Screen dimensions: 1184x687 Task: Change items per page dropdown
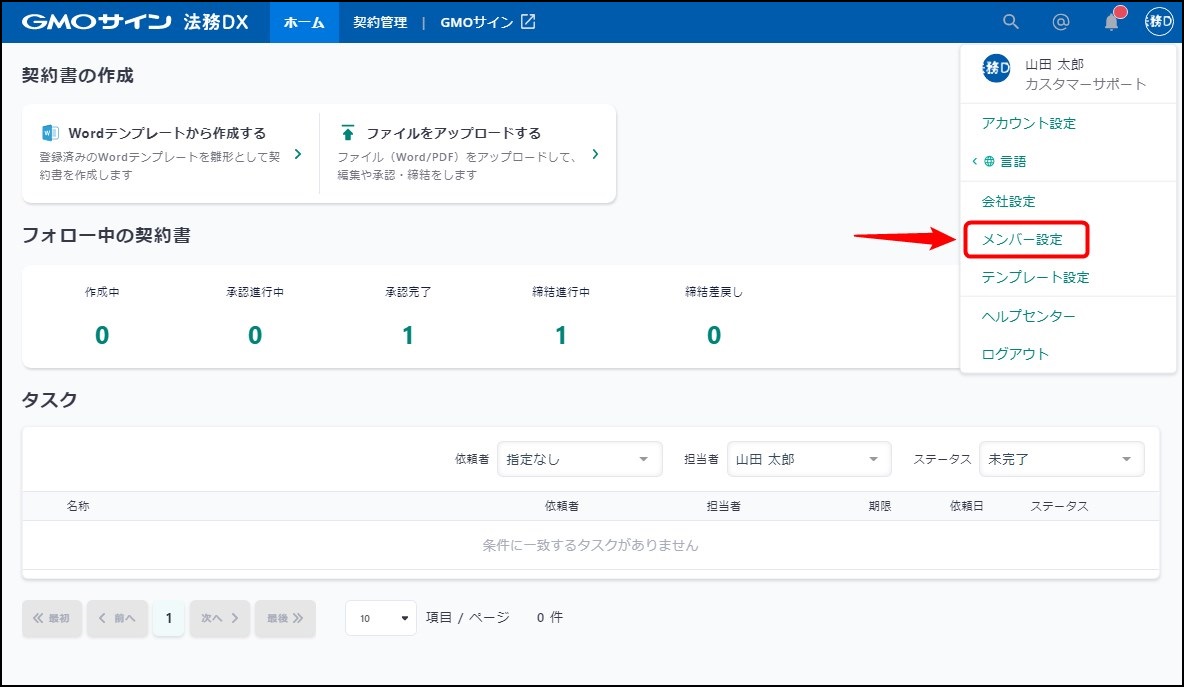pyautogui.click(x=381, y=618)
